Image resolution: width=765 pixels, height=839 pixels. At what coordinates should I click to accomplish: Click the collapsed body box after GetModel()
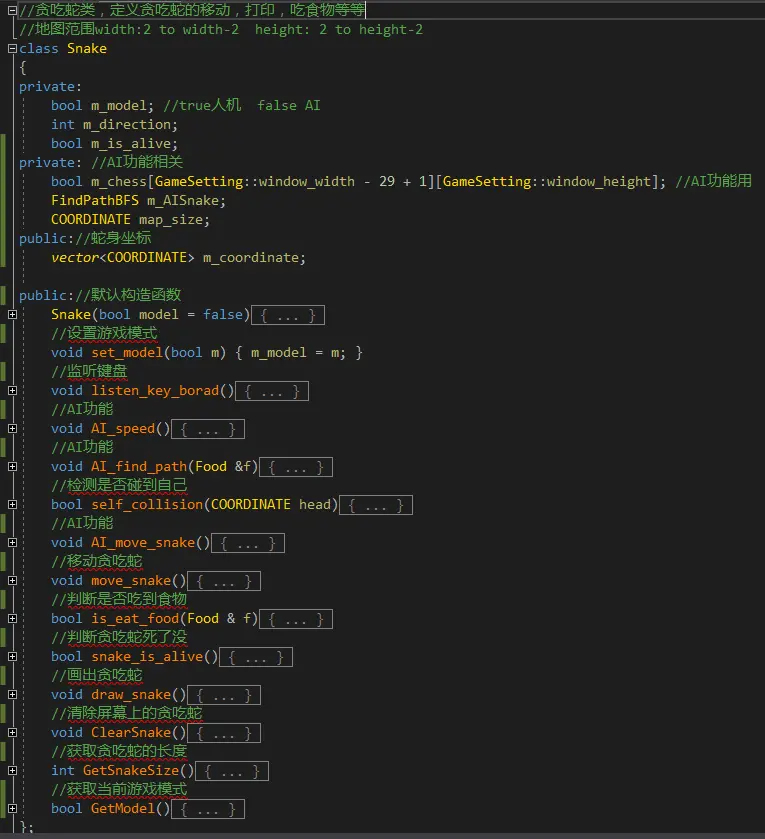[208, 809]
